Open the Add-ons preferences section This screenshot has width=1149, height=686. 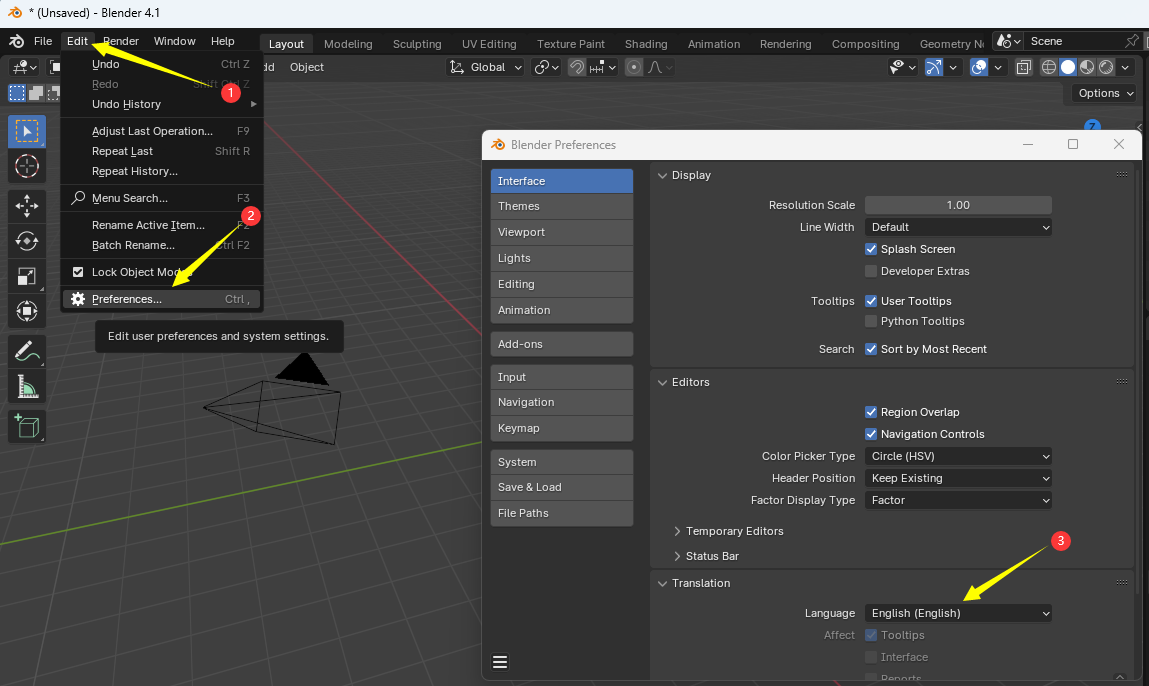561,343
